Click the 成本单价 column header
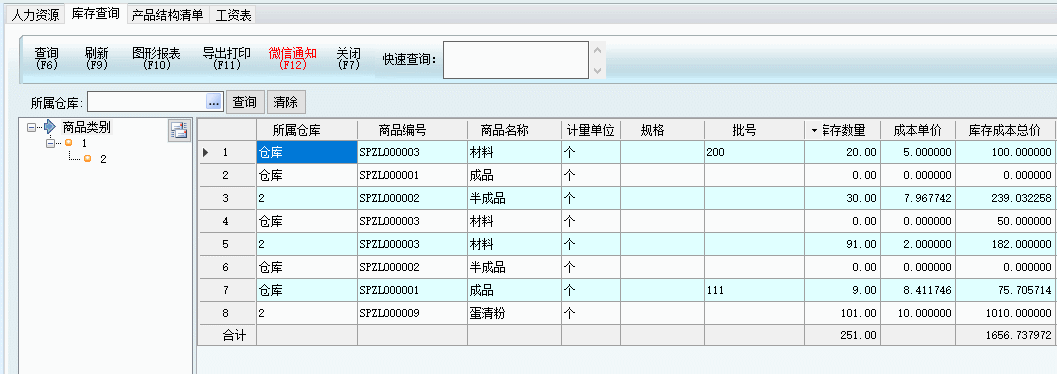This screenshot has height=374, width=1057. coord(917,131)
